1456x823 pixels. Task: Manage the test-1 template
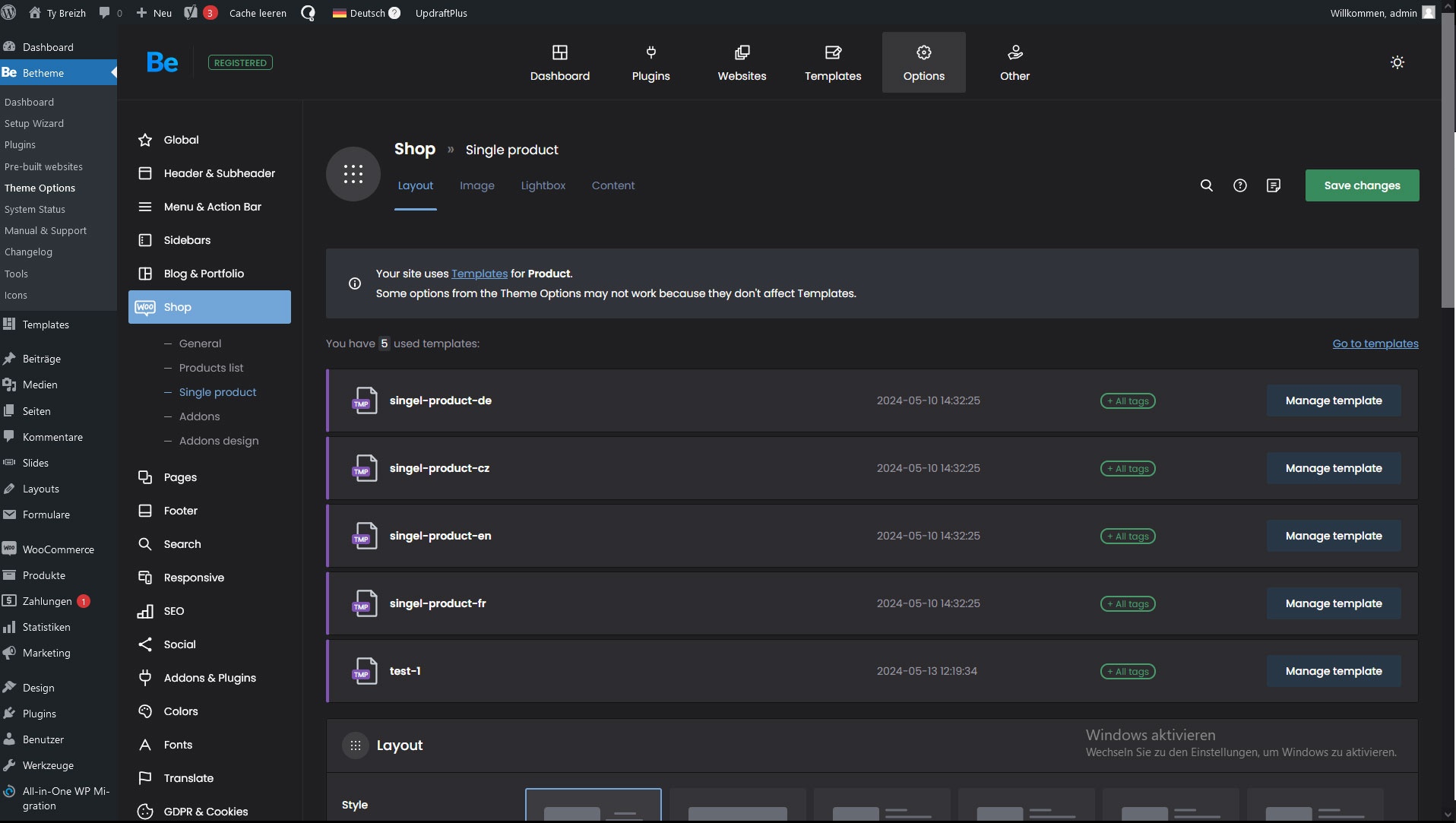(x=1334, y=671)
